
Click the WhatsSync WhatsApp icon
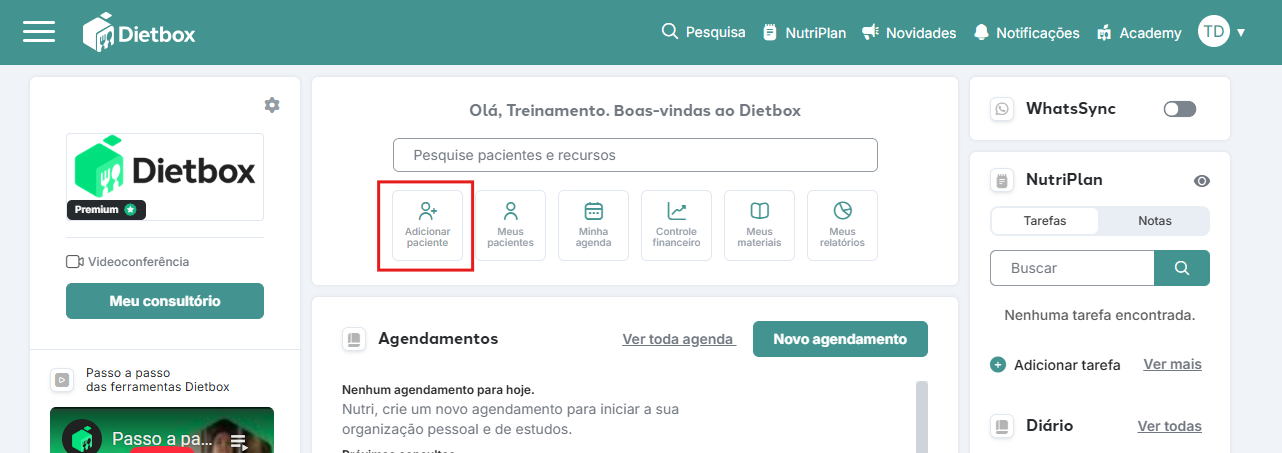(x=1002, y=109)
